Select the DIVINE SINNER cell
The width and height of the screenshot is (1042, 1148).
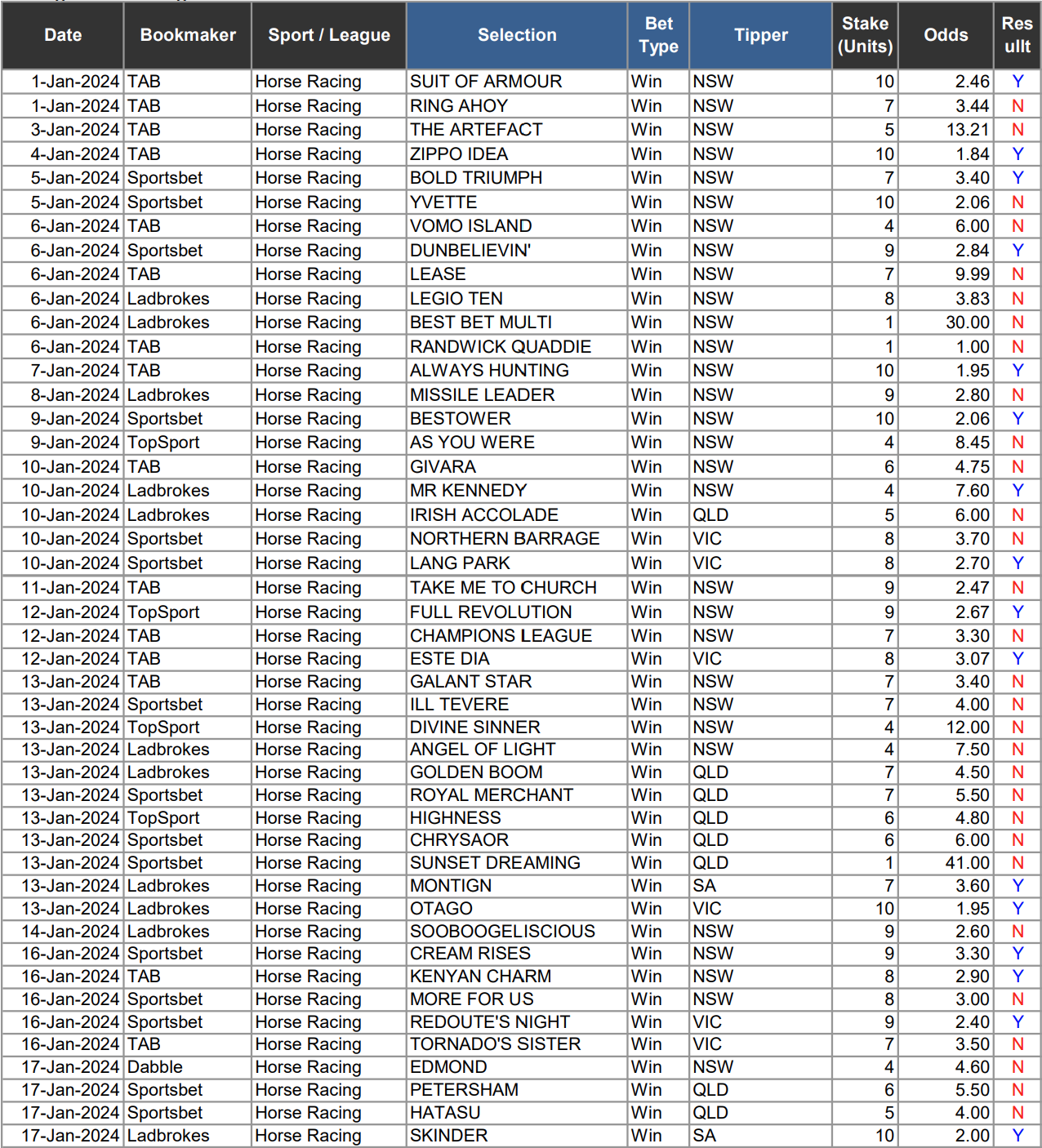(517, 728)
